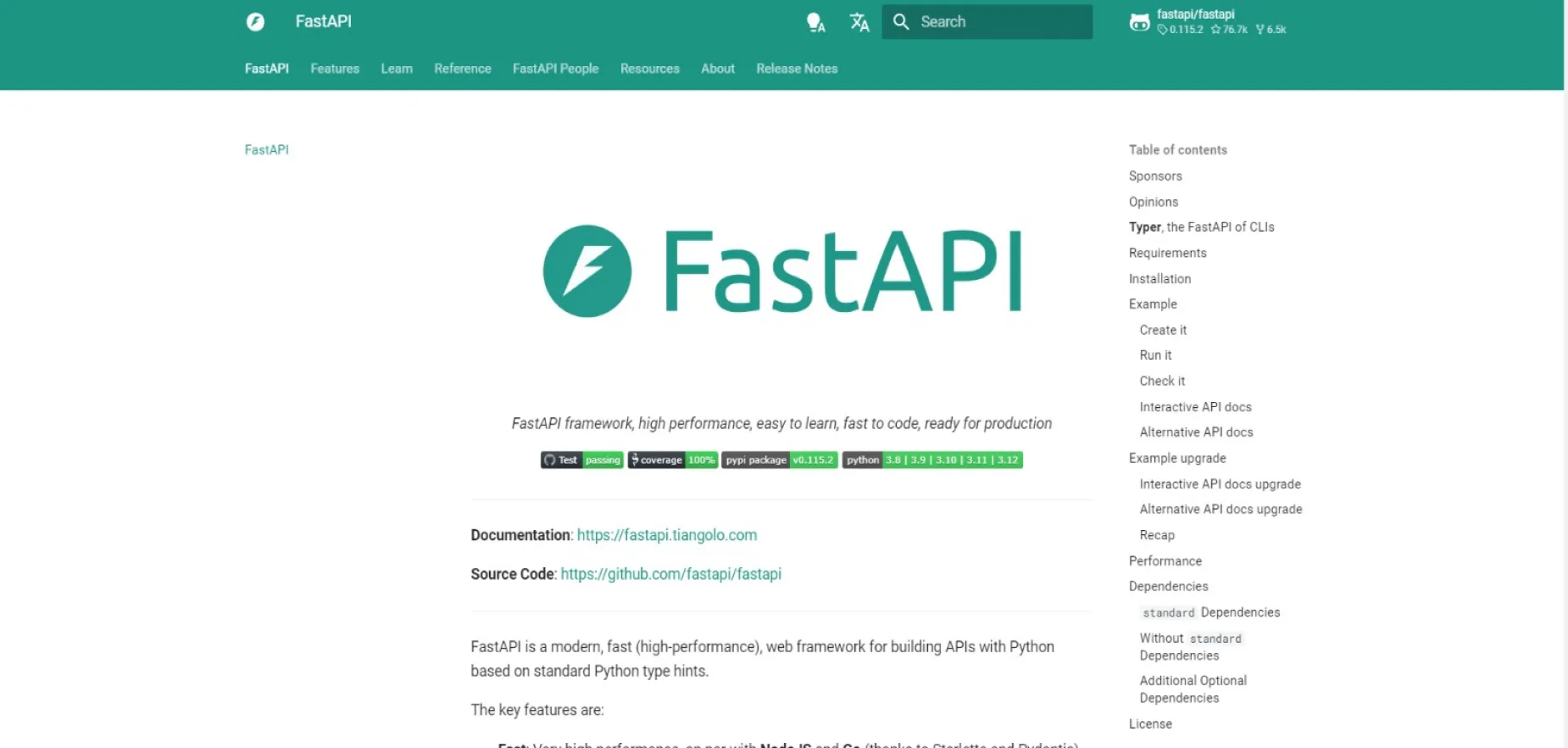Go to Additional Optional Dependencies subsection
The width and height of the screenshot is (1568, 748).
click(x=1193, y=689)
